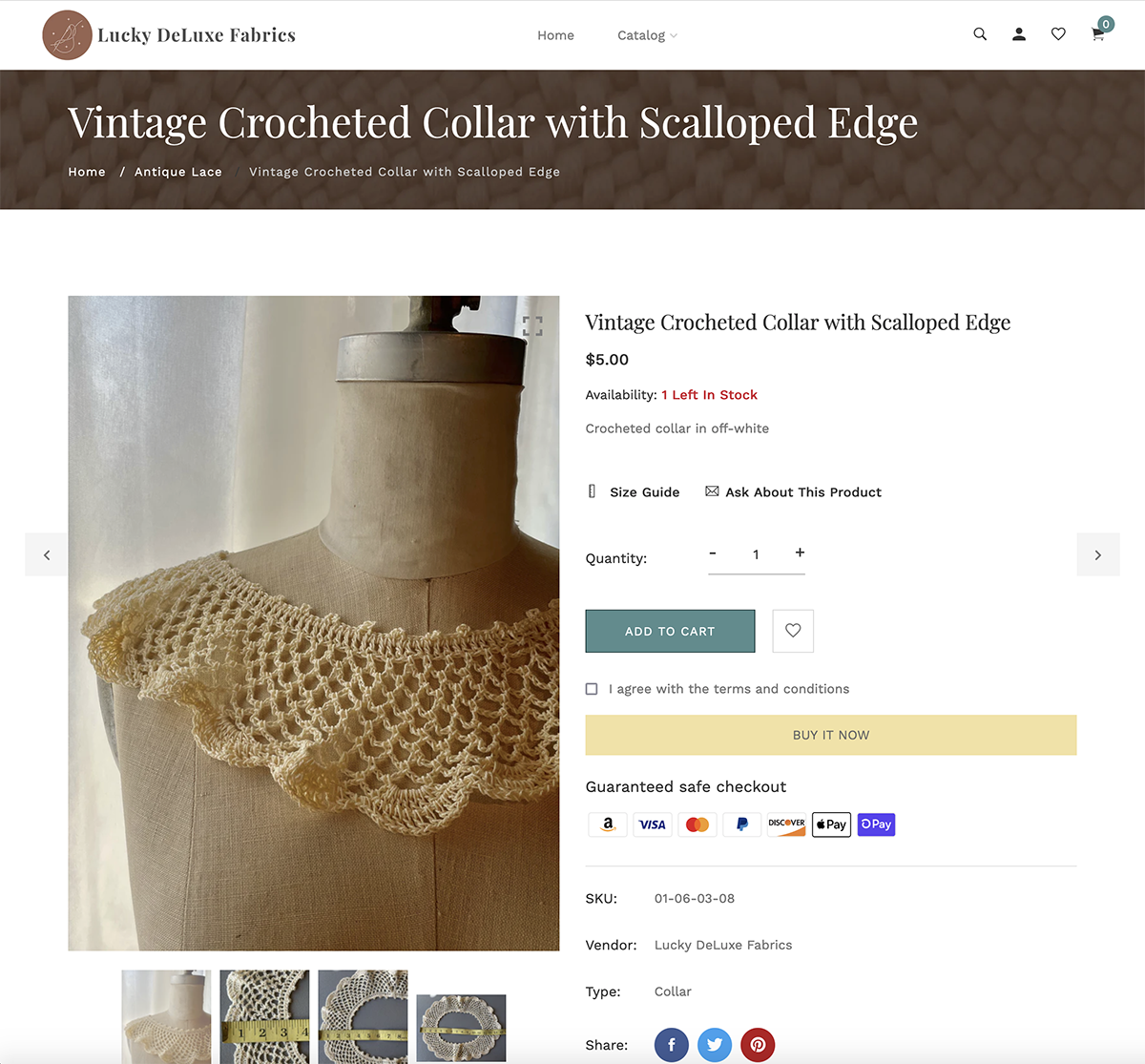
Task: Open the Home menu item
Action: (x=555, y=35)
